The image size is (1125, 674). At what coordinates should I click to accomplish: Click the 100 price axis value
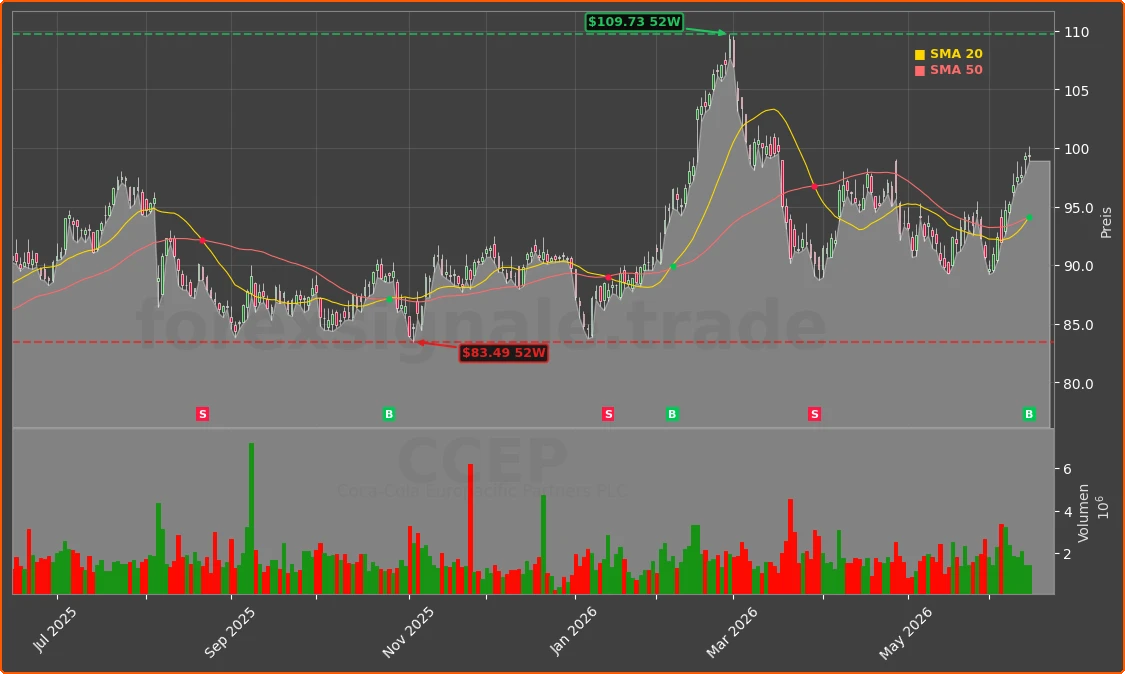tap(1077, 149)
